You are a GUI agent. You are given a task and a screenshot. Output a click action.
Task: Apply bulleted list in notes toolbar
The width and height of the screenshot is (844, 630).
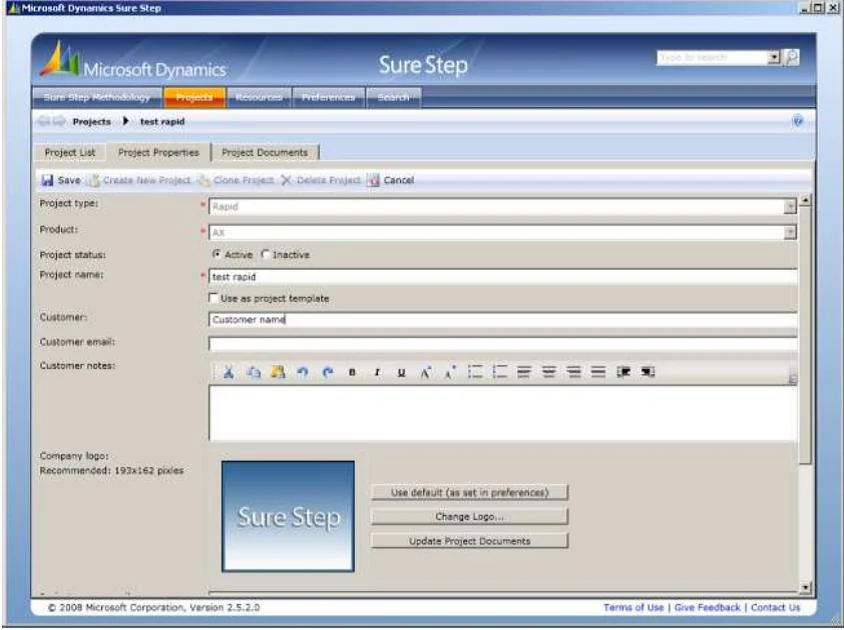(475, 372)
